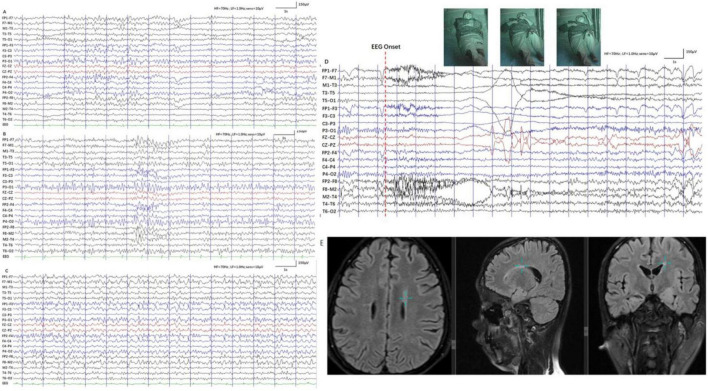
Task: Click the cyan crosshair on the axial MRI
Action: point(405,298)
